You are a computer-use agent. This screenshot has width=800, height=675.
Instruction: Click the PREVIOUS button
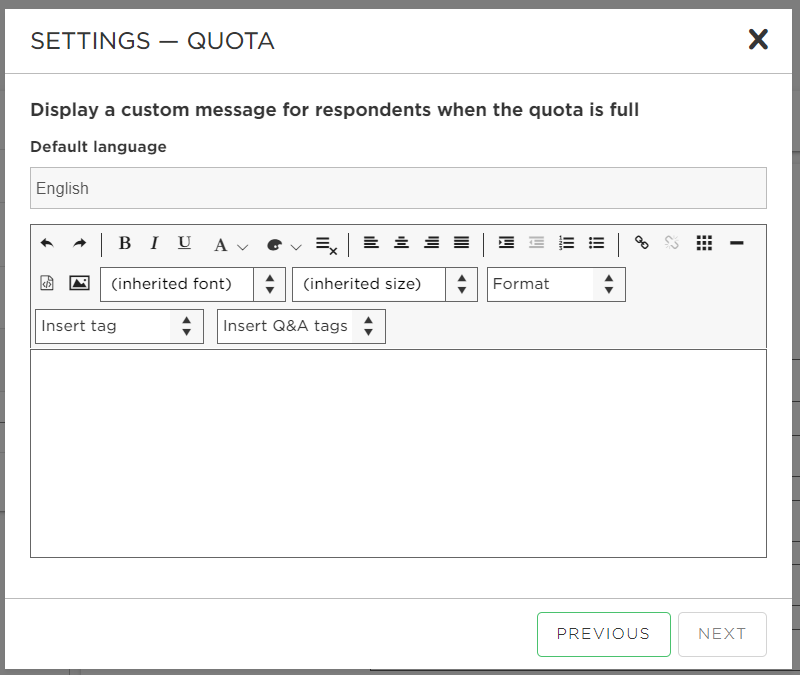coord(604,634)
